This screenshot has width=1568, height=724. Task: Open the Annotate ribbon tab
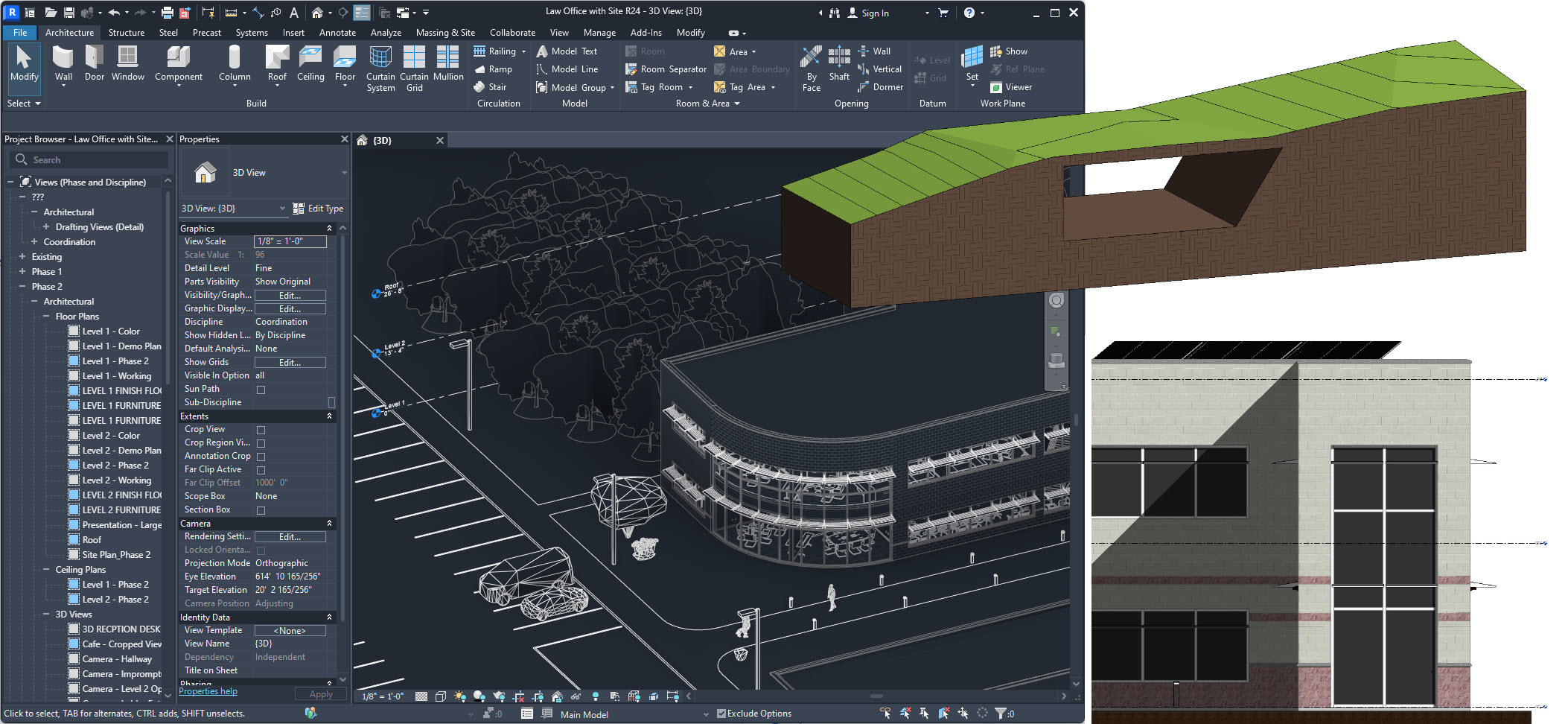(337, 33)
